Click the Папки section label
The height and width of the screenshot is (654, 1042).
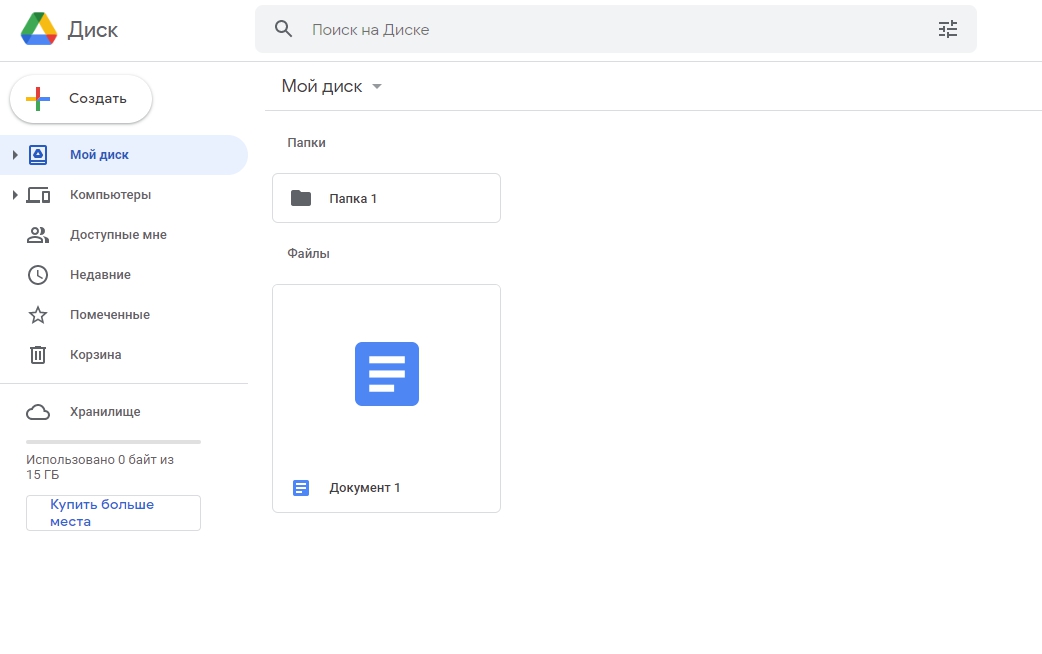[x=306, y=143]
